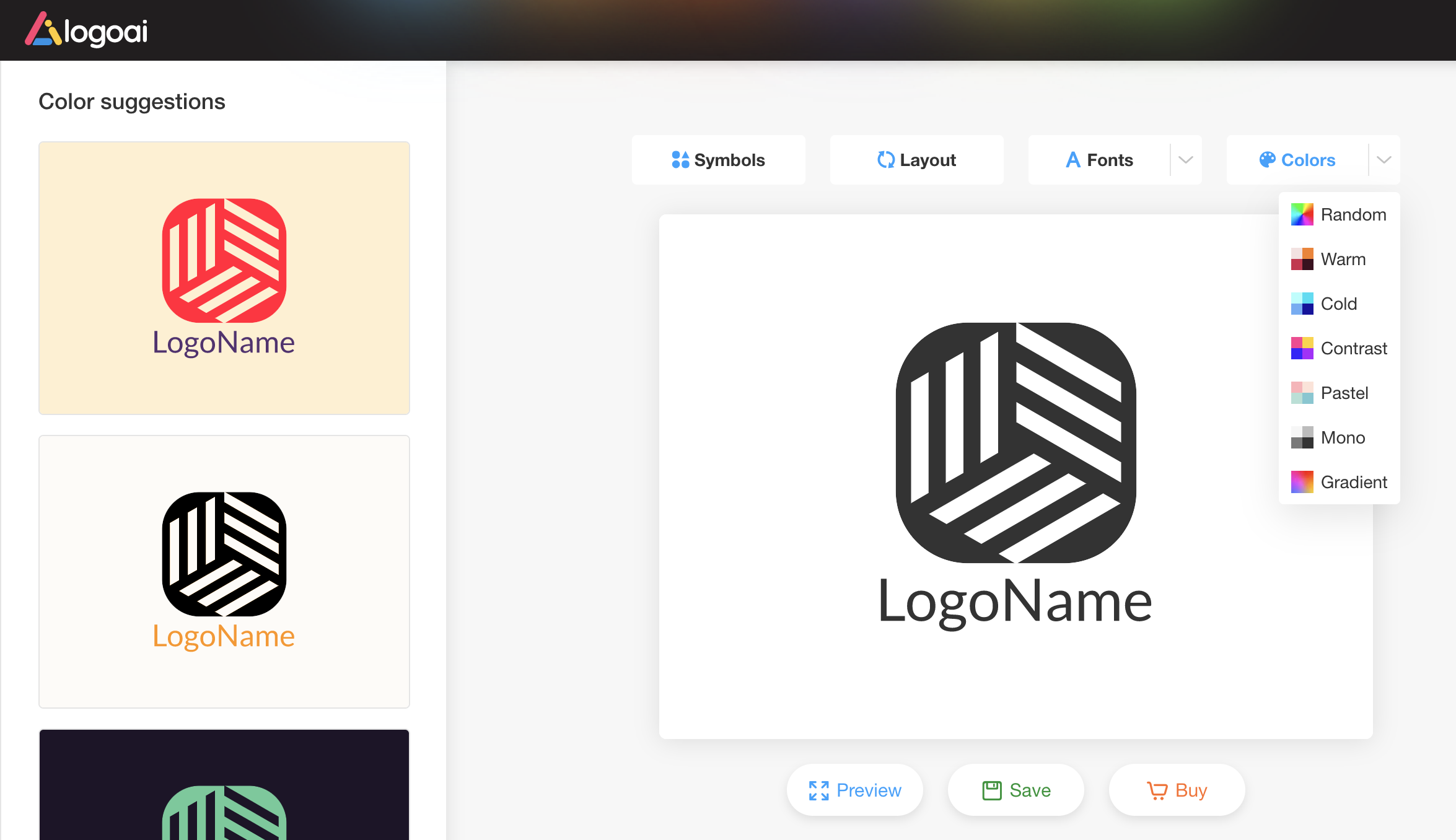Click the Save button
1456x840 pixels.
tap(1015, 790)
